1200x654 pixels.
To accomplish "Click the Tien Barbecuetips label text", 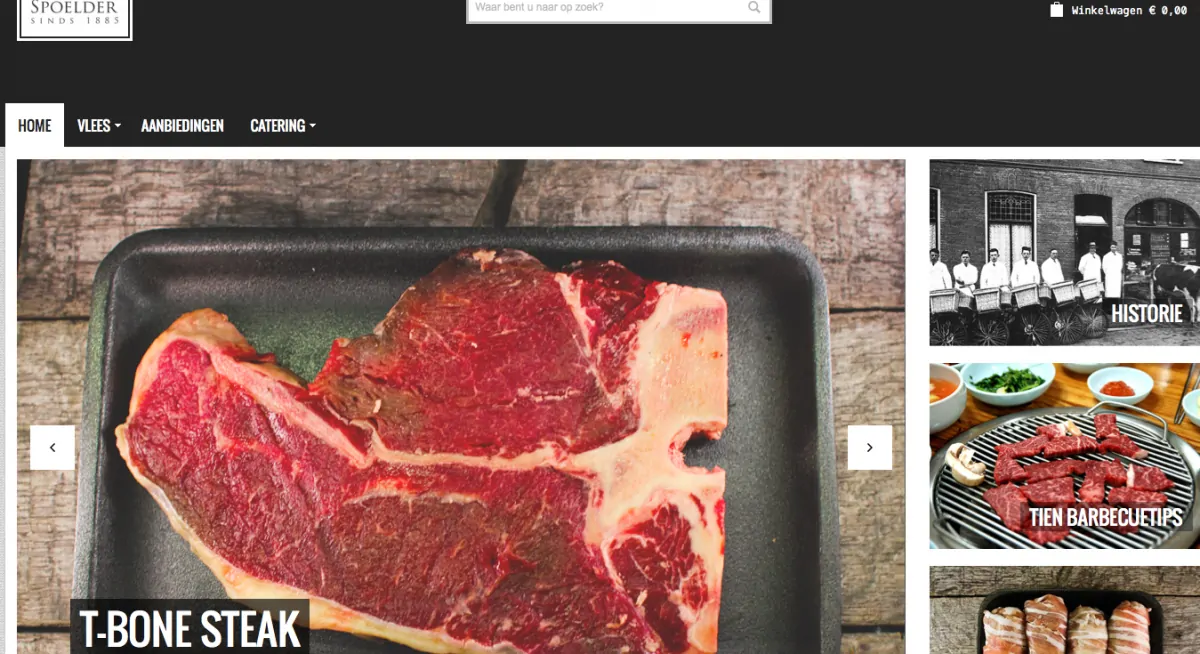I will pos(1106,517).
